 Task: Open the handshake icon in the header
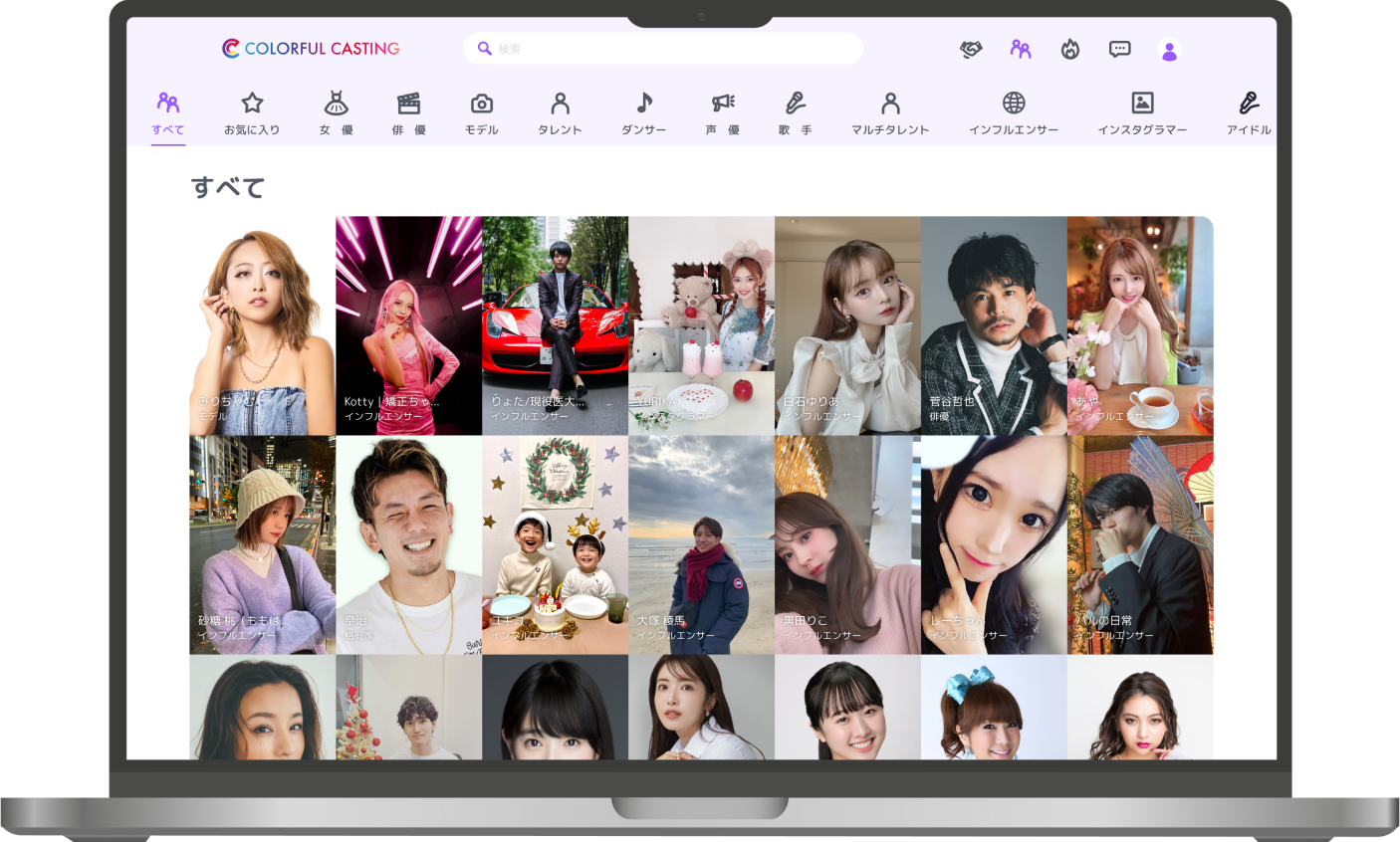(971, 49)
